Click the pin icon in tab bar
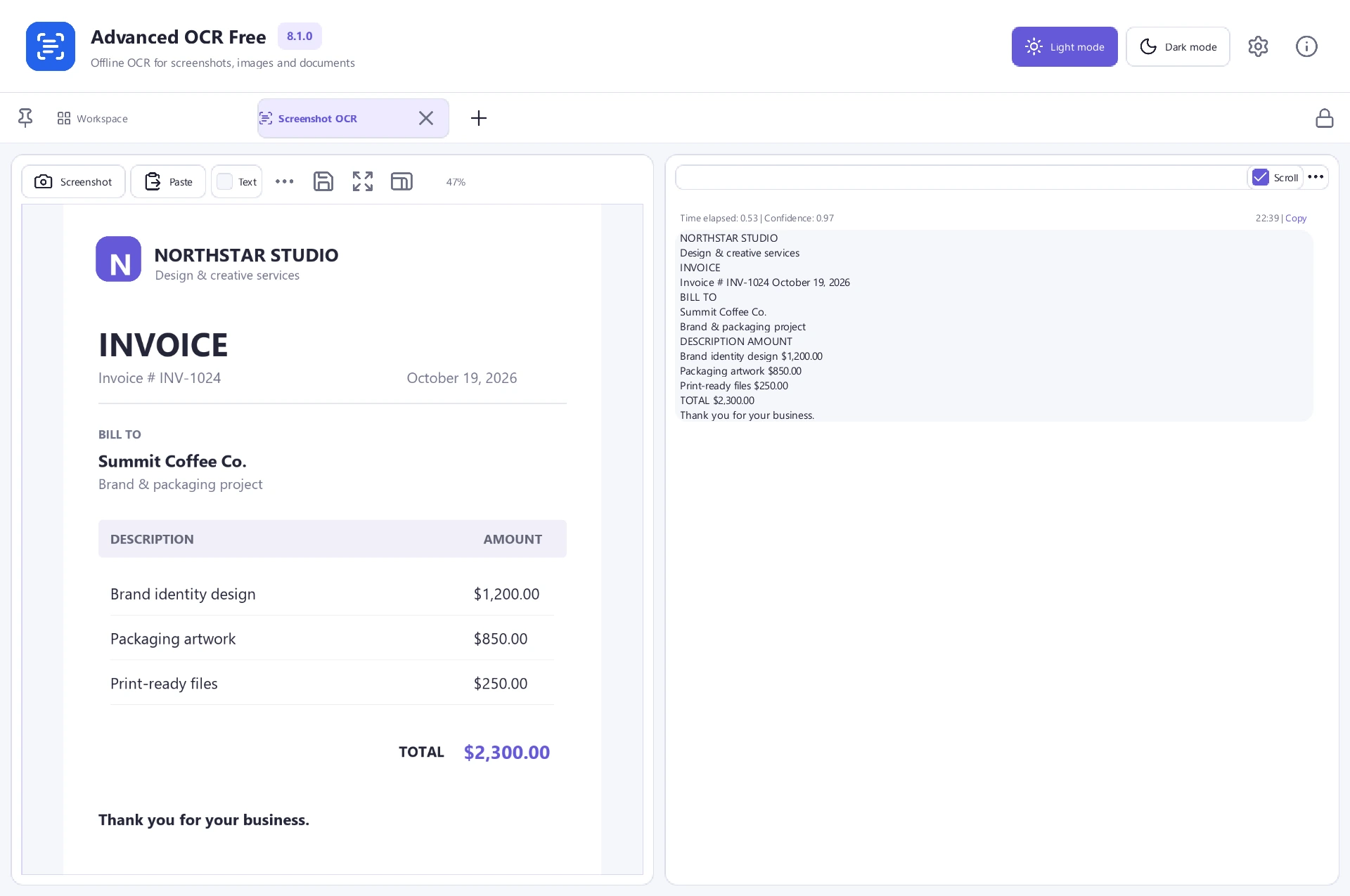1350x896 pixels. coord(25,118)
